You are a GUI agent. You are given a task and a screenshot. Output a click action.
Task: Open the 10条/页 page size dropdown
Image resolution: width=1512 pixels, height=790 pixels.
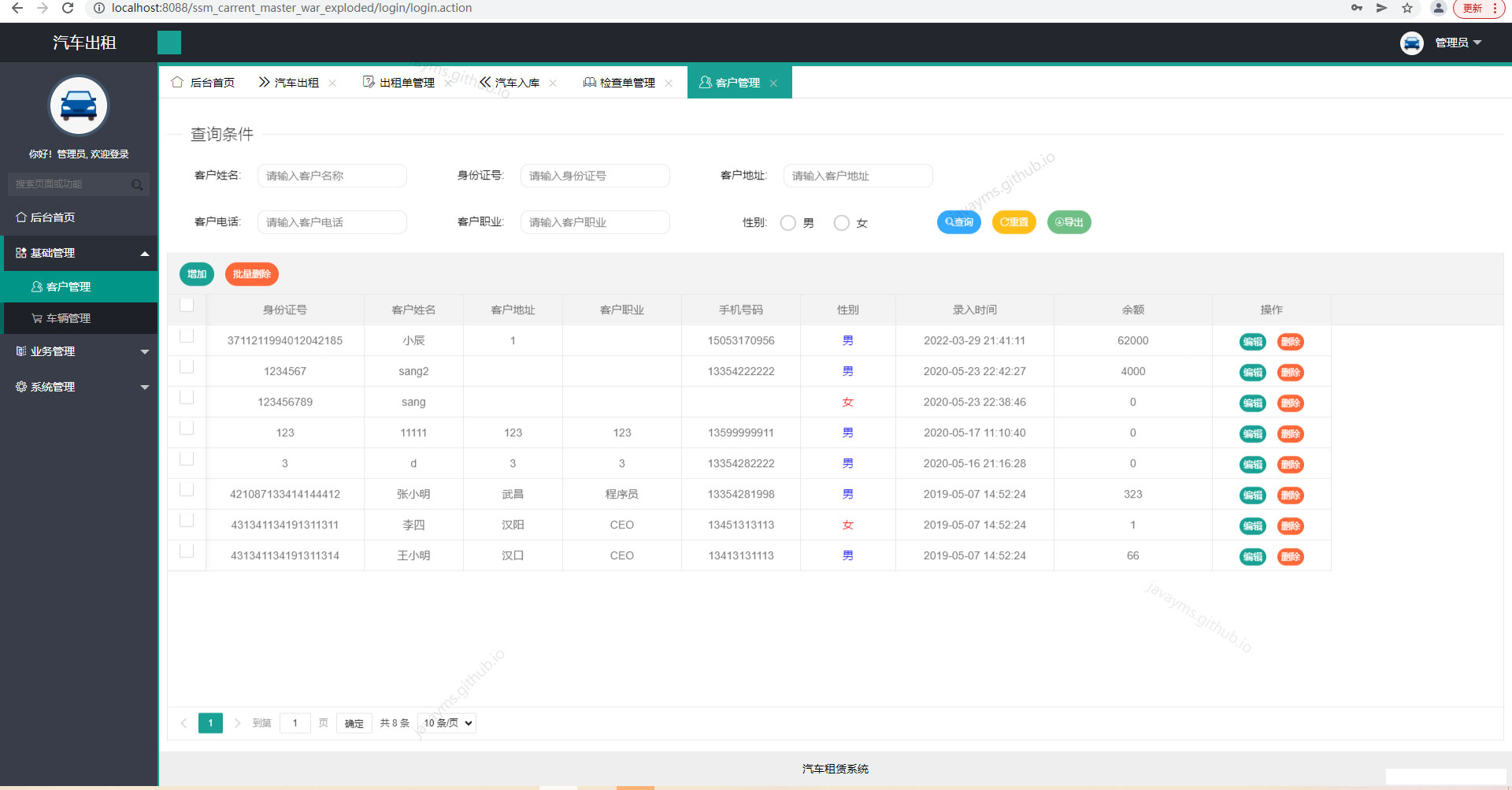click(x=446, y=722)
